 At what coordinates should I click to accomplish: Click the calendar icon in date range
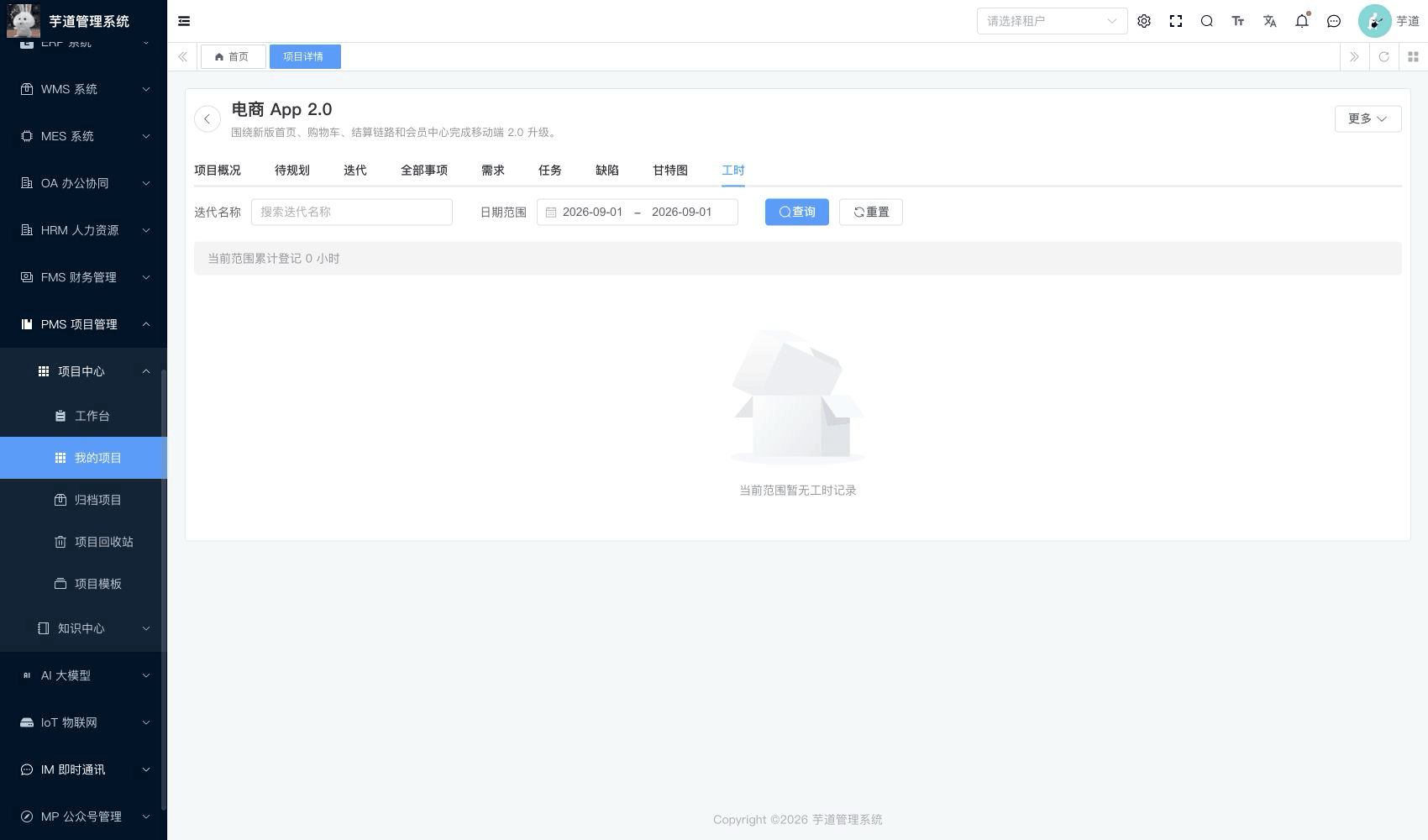[x=551, y=213]
